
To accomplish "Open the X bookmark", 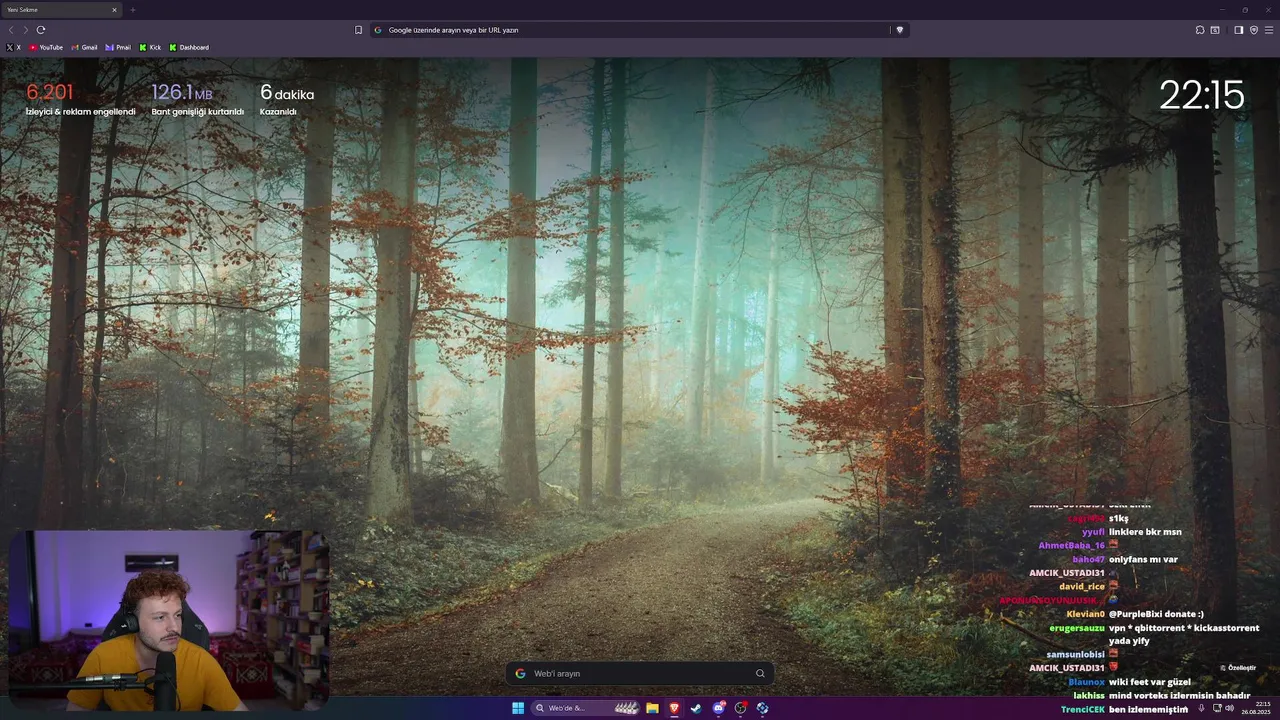I will point(13,47).
